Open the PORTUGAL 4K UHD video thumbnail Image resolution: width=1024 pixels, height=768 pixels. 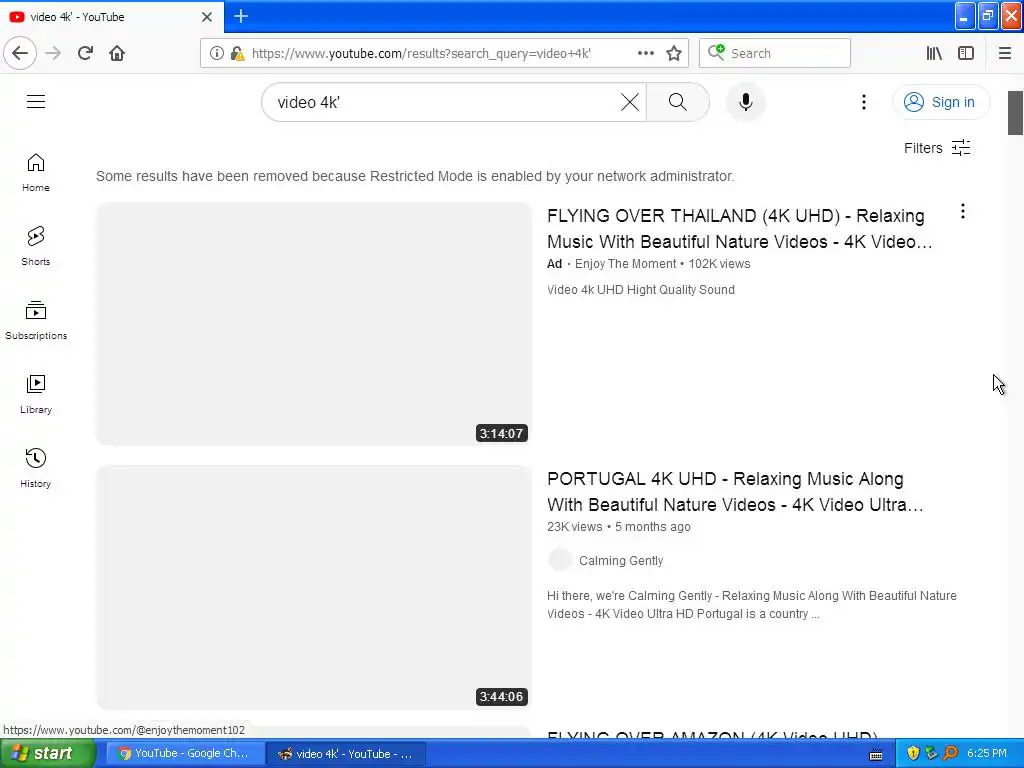[314, 588]
